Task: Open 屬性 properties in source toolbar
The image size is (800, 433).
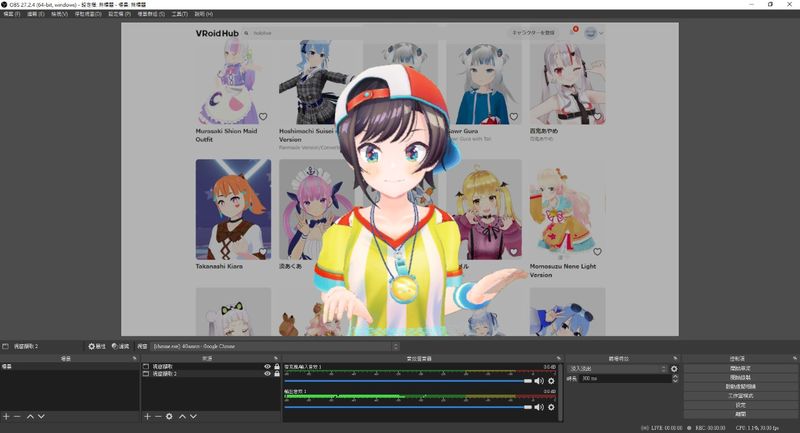Action: [x=97, y=346]
